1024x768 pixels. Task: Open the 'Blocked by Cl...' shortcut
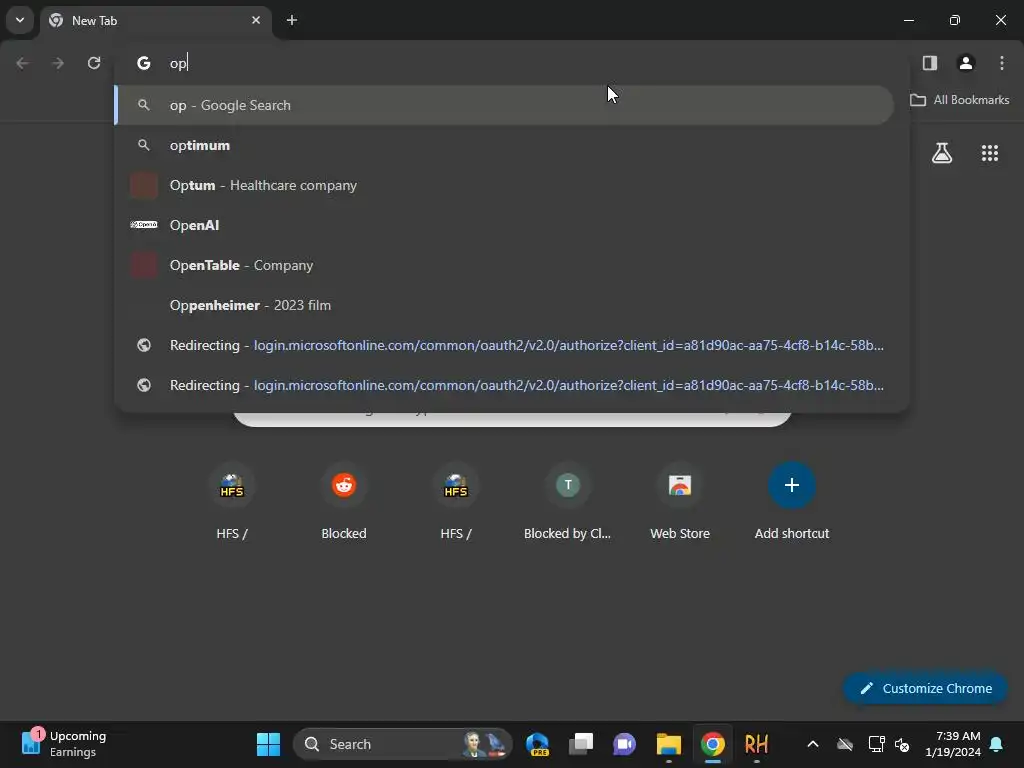(568, 502)
